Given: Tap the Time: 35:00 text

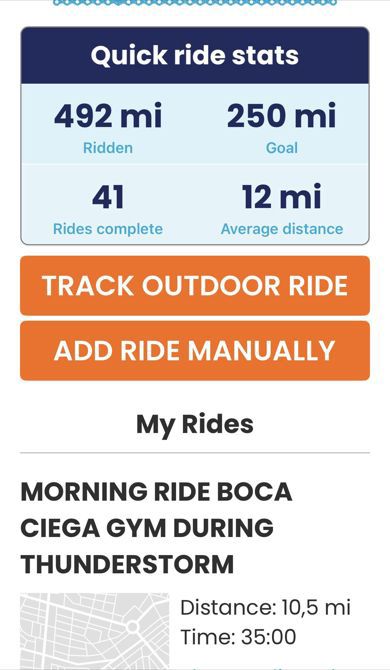Looking at the screenshot, I should 238,637.
